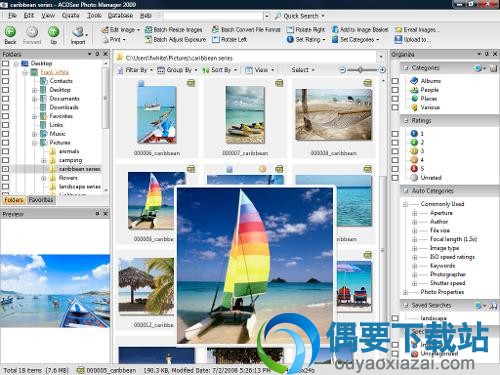The image size is (500, 375).
Task: Click Rotate Right tool
Action: (x=306, y=30)
